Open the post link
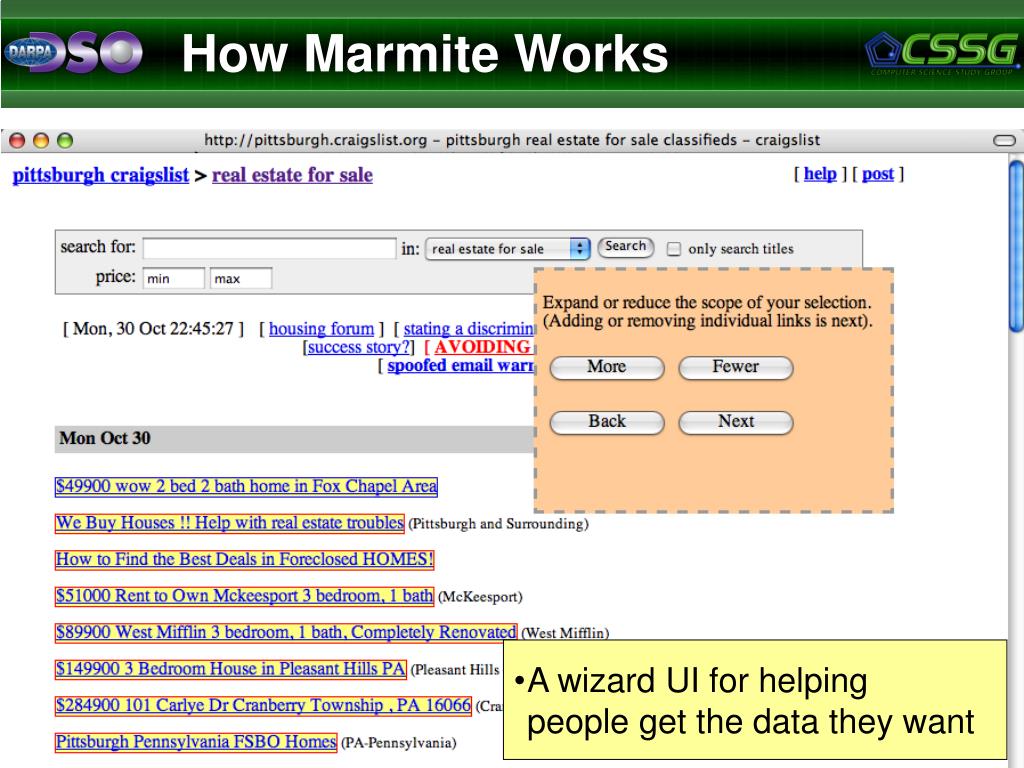The height and width of the screenshot is (768, 1024). click(x=878, y=174)
